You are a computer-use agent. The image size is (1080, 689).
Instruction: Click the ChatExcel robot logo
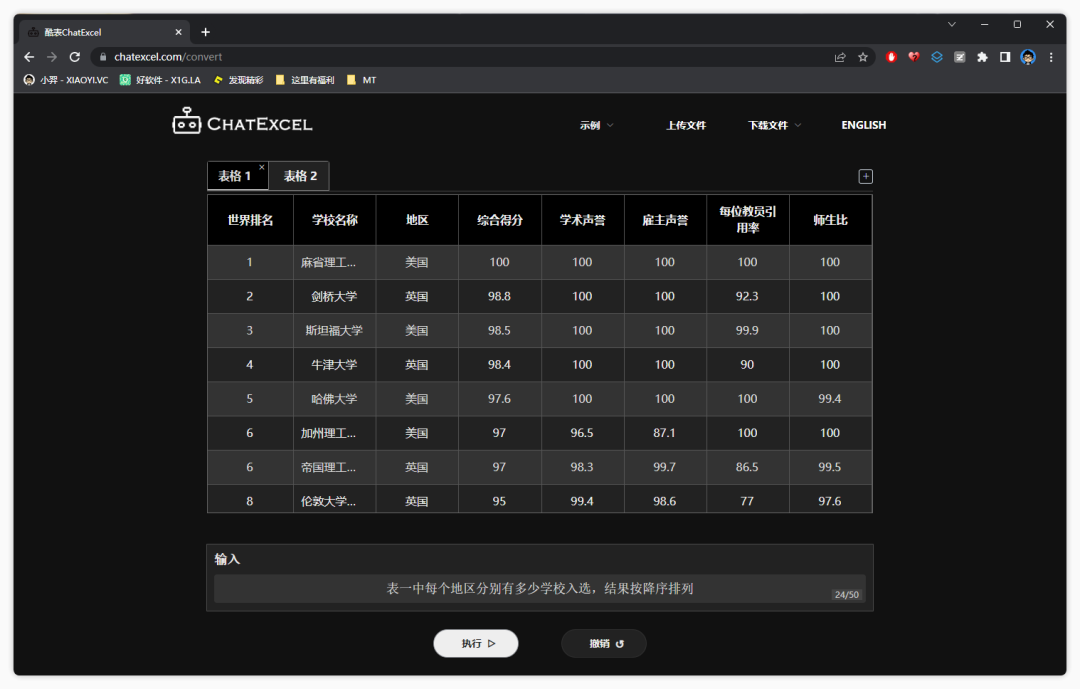tap(187, 121)
